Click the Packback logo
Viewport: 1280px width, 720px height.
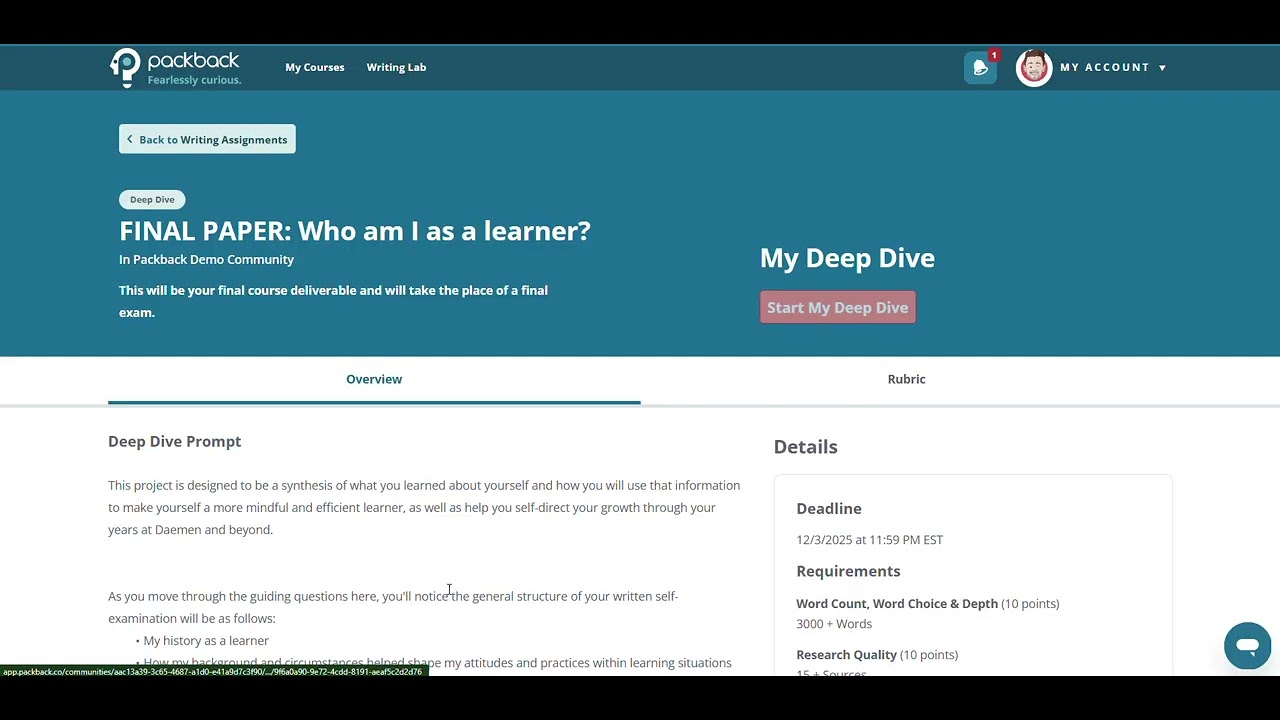pyautogui.click(x=175, y=67)
